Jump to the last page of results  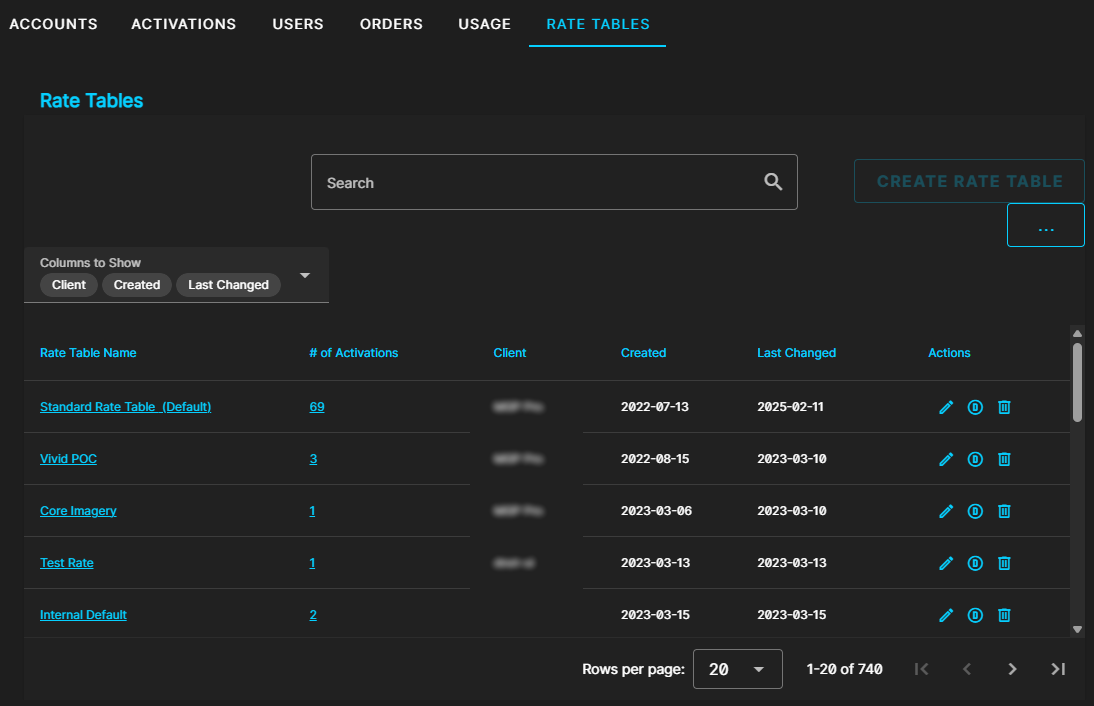click(x=1058, y=669)
